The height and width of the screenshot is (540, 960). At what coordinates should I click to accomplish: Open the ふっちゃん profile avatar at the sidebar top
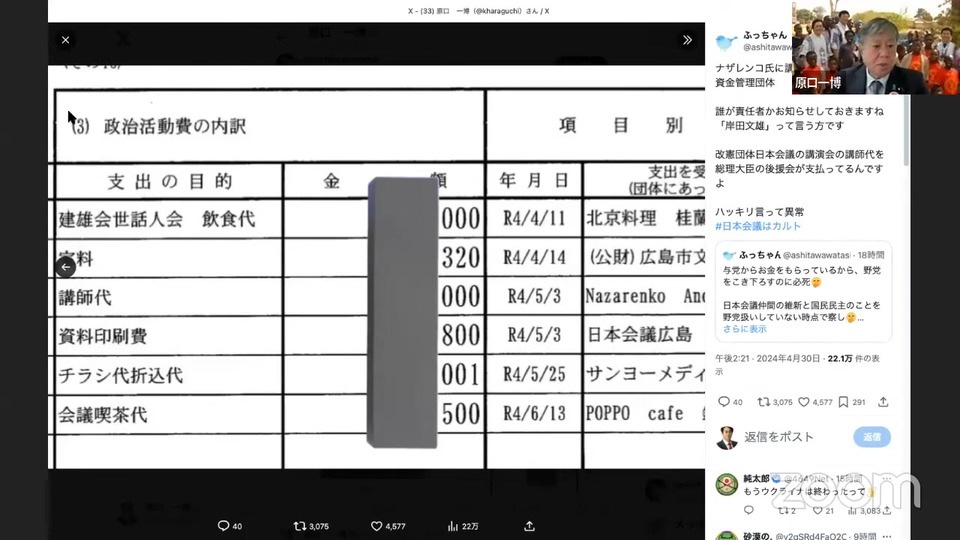tap(726, 42)
